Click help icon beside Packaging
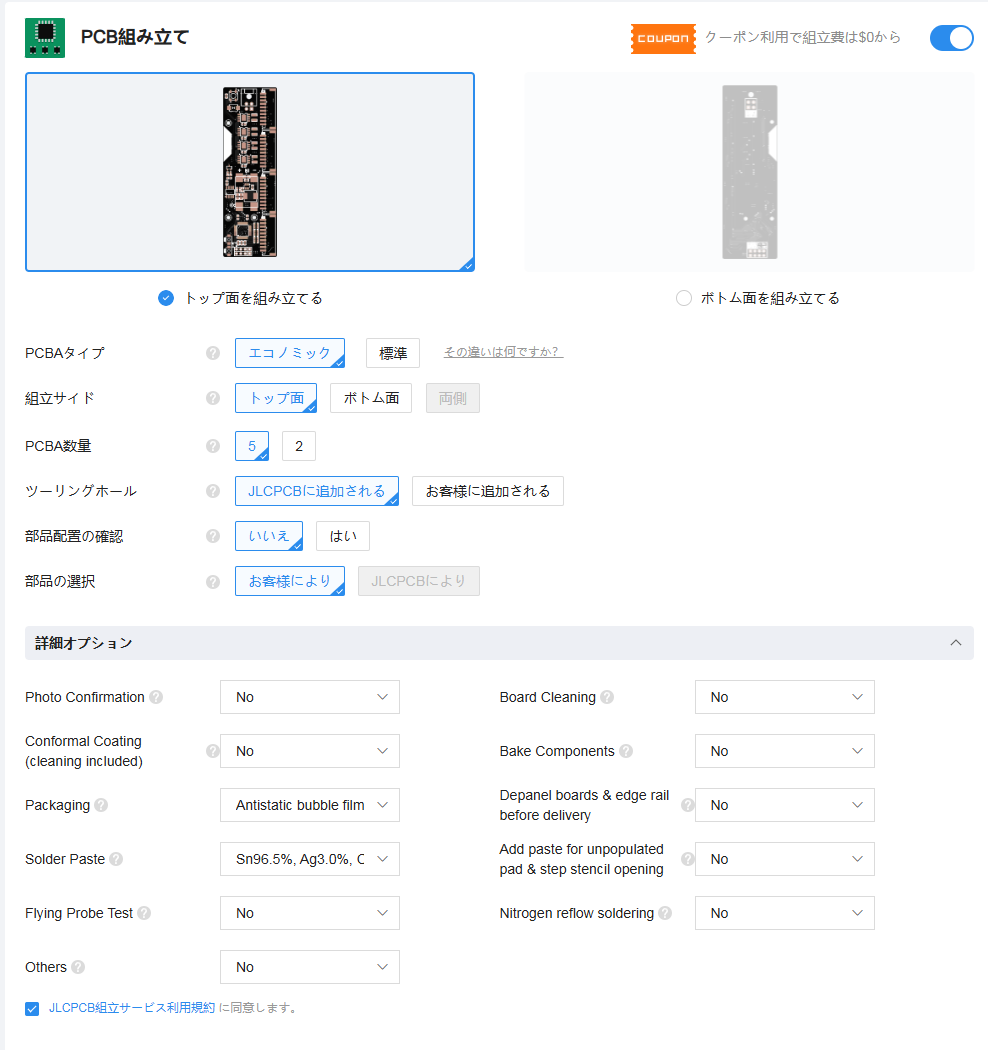Viewport: 988px width, 1050px height. click(101, 805)
